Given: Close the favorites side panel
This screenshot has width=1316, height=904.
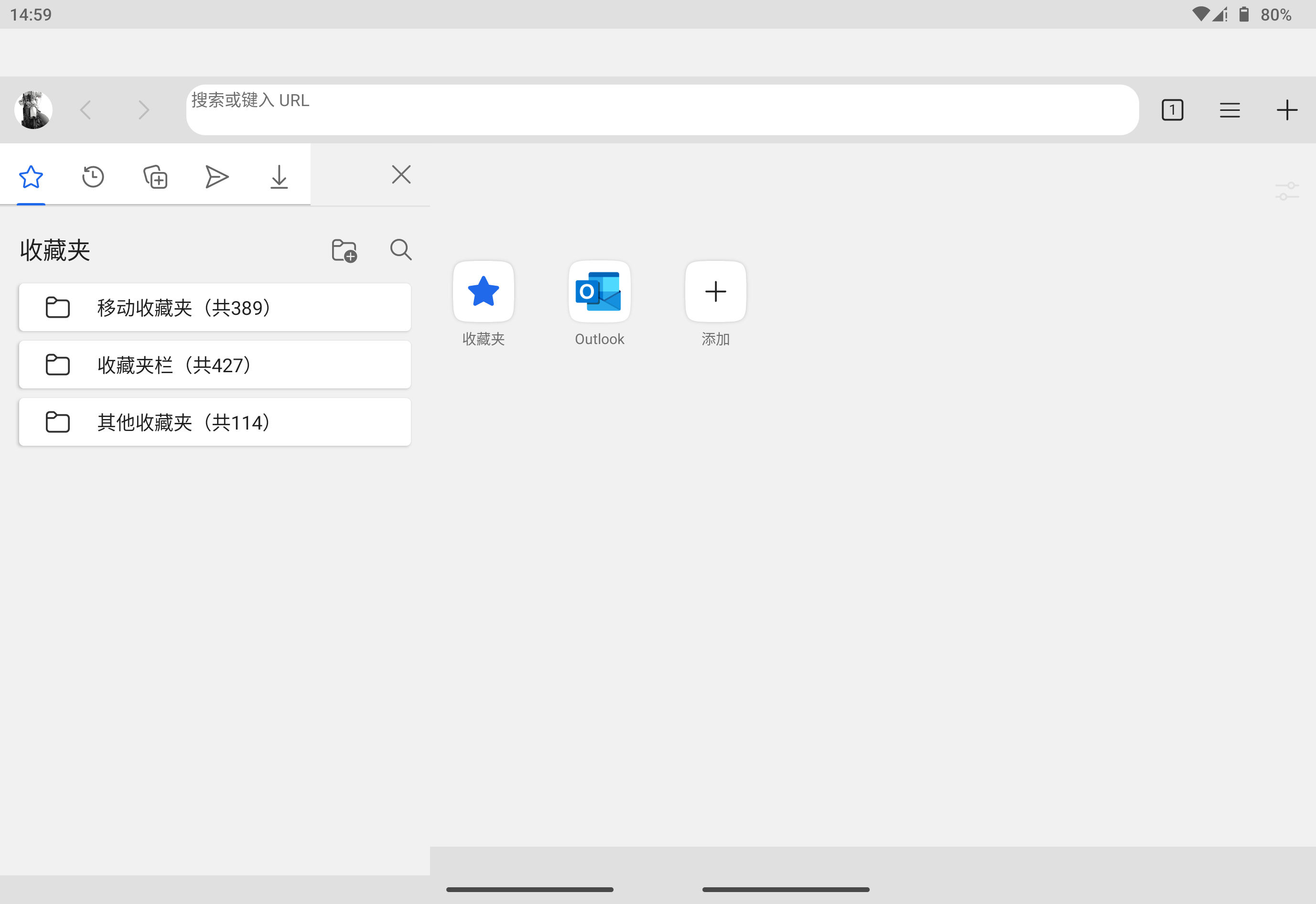Looking at the screenshot, I should click(401, 174).
